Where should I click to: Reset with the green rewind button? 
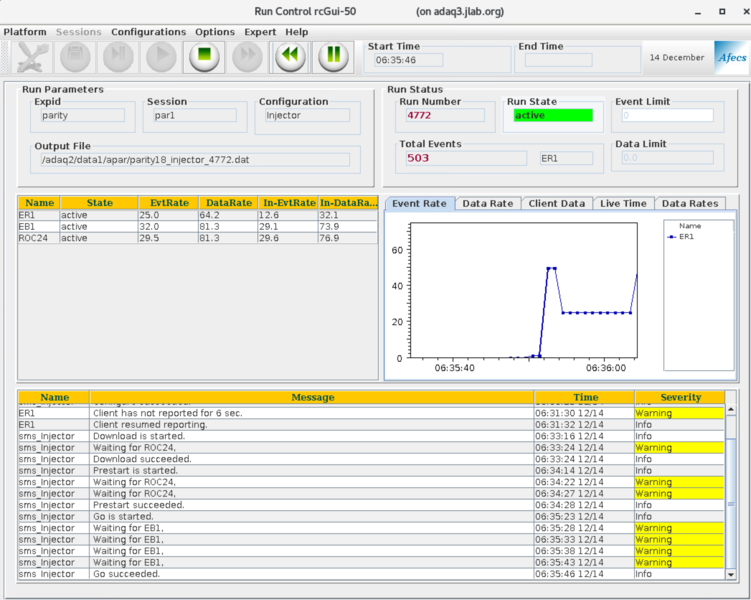(x=290, y=57)
